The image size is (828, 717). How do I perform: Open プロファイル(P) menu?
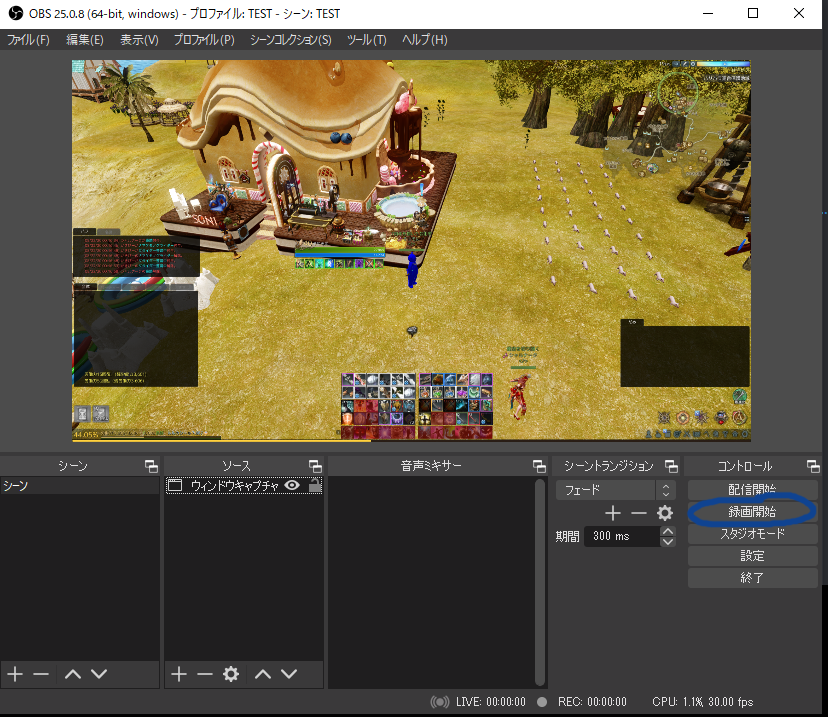(x=204, y=40)
